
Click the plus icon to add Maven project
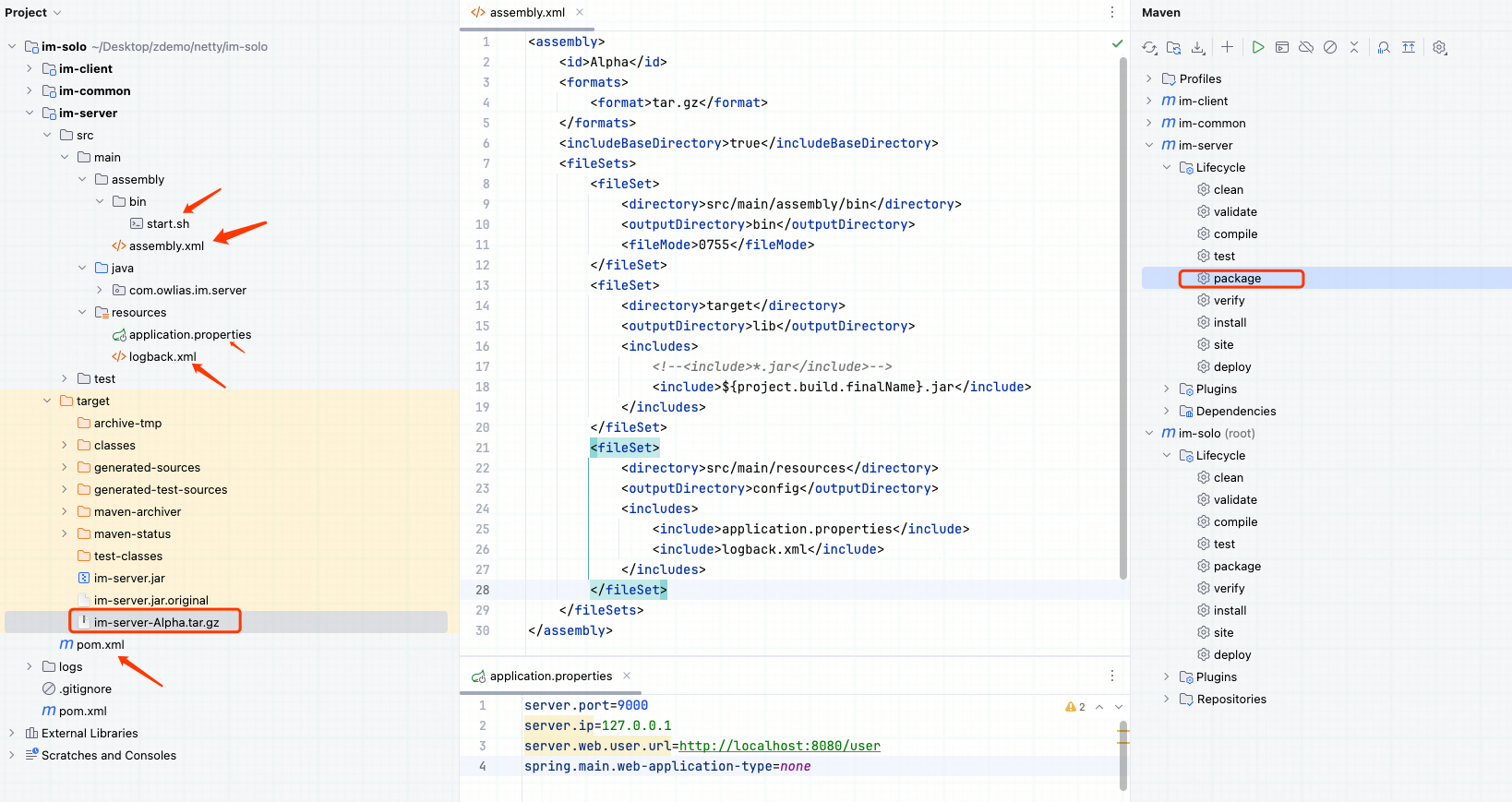point(1227,47)
